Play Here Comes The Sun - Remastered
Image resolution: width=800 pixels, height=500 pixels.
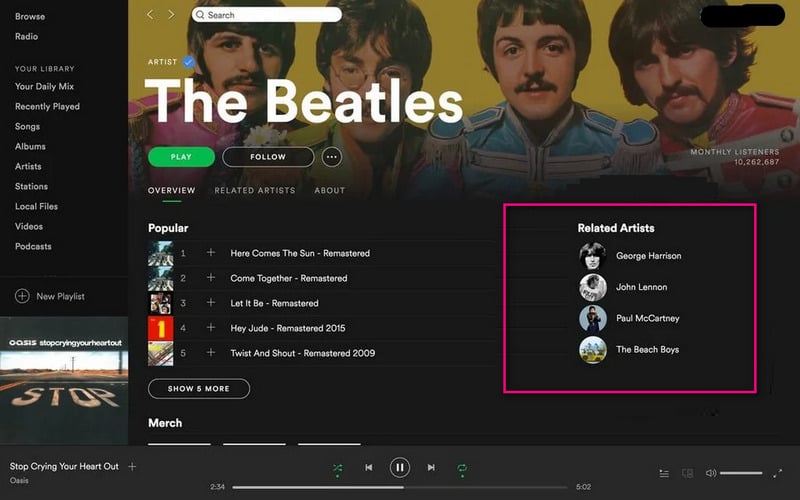point(300,253)
